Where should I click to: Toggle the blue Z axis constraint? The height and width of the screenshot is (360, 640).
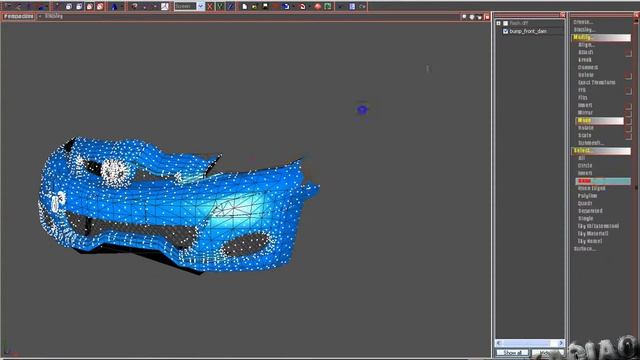point(230,7)
